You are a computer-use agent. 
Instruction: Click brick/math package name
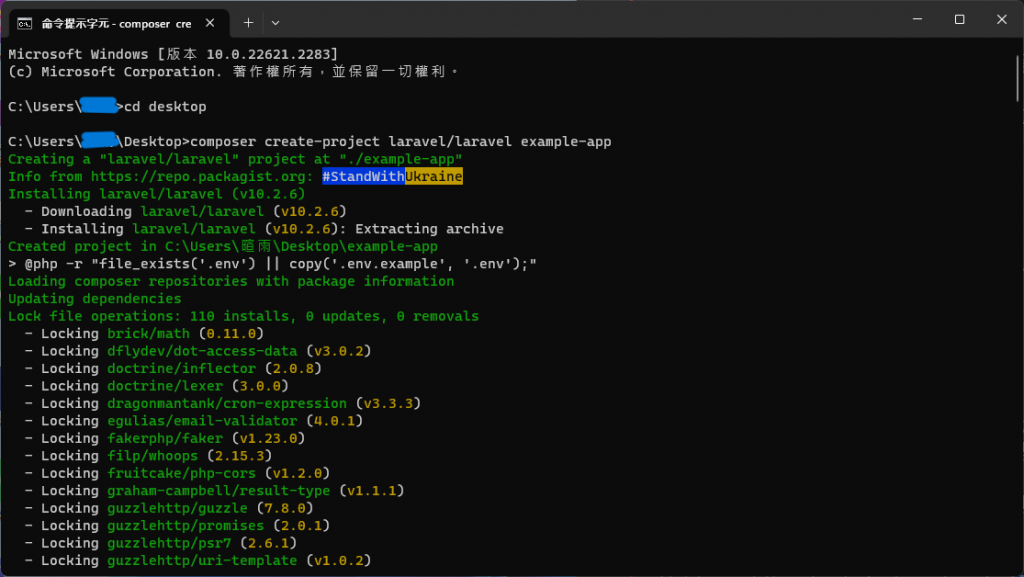tap(148, 334)
